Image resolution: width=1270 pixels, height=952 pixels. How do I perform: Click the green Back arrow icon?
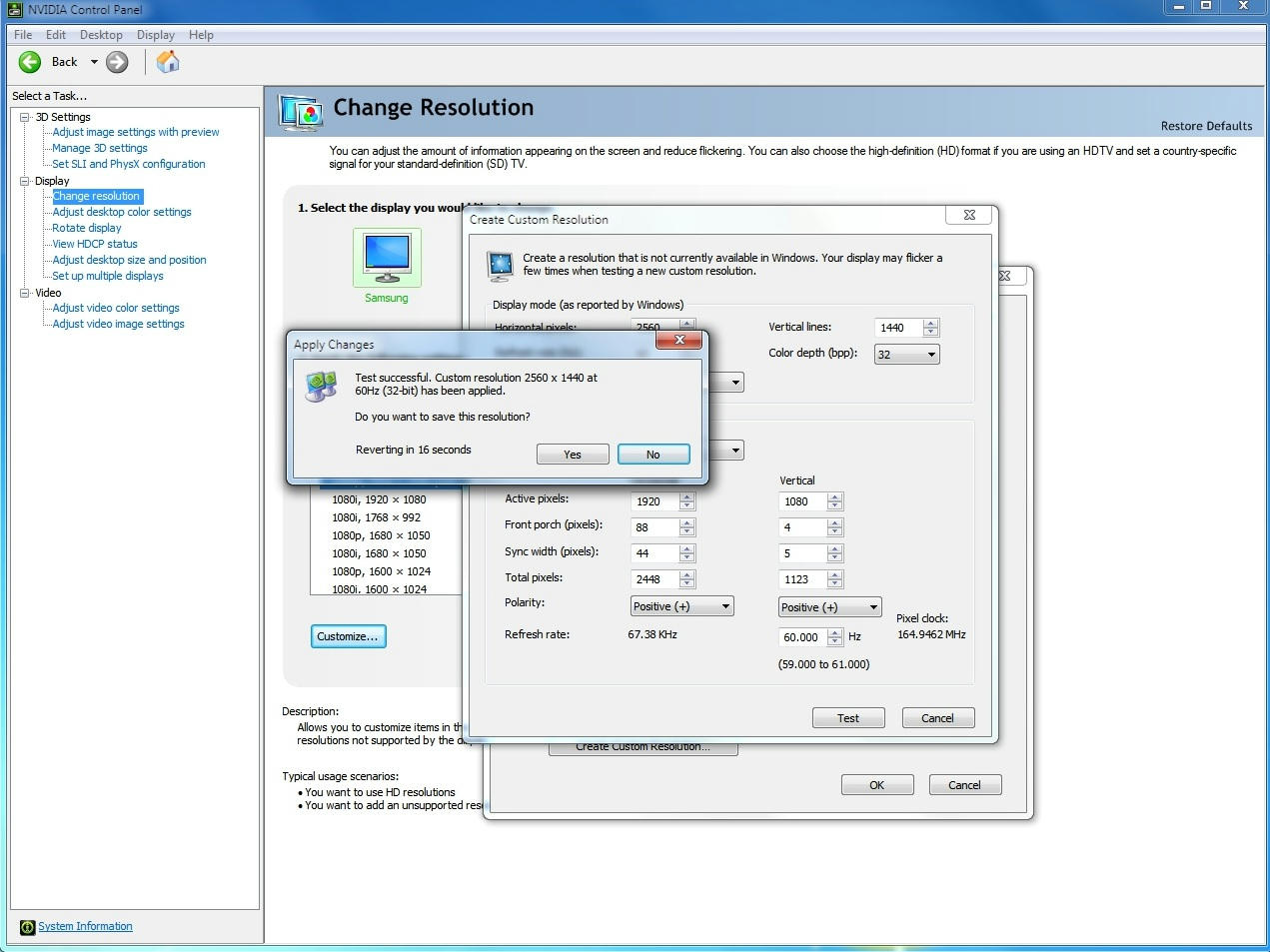(30, 62)
